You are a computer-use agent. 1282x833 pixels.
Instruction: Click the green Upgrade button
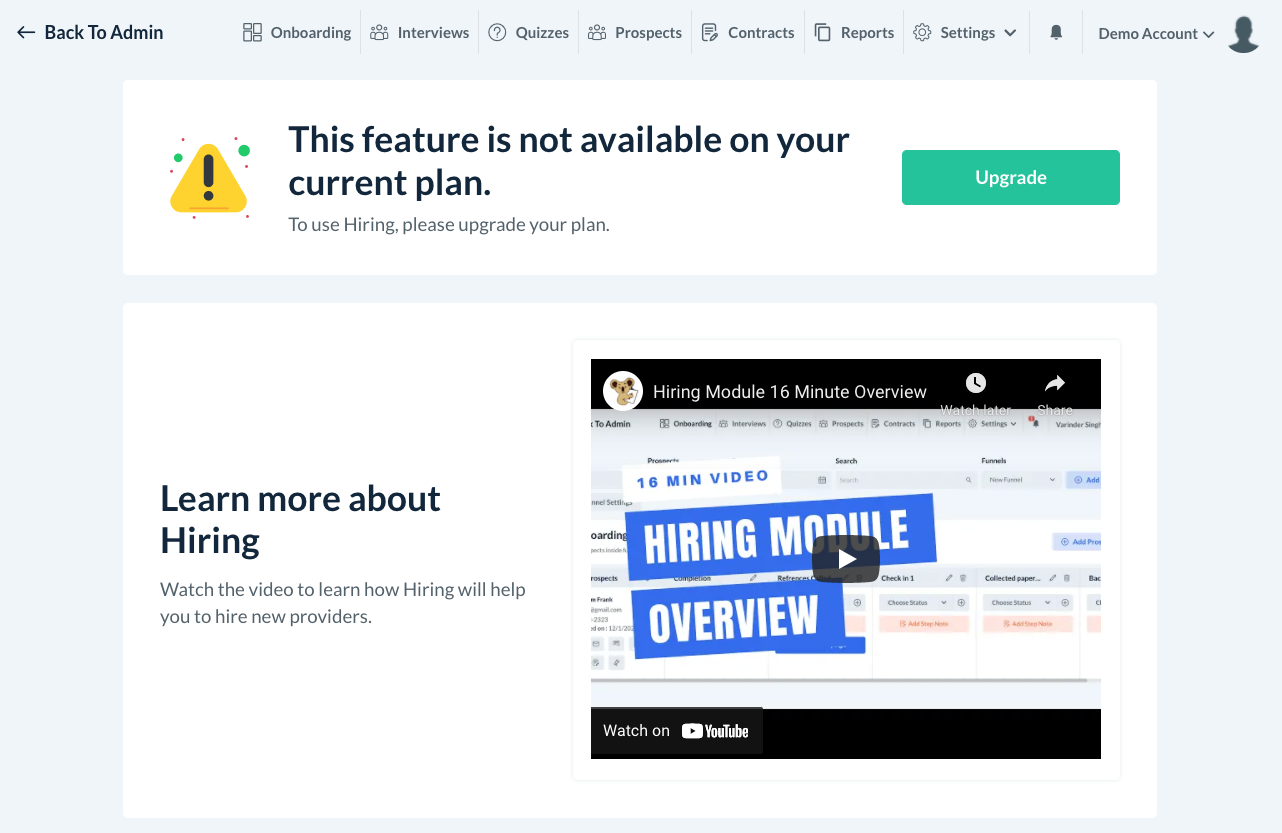(1011, 178)
